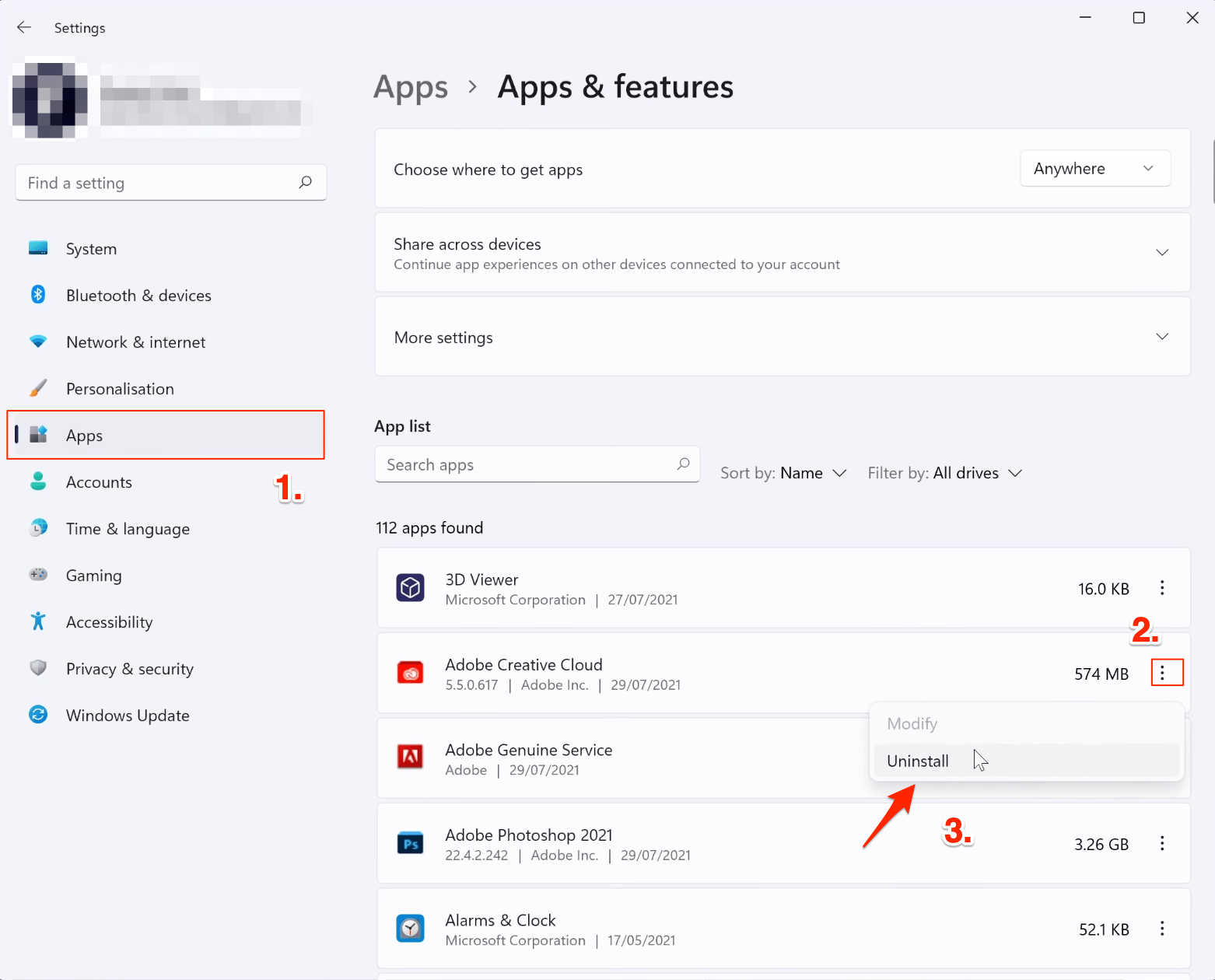Click the Apps breadcrumb link

click(x=411, y=87)
